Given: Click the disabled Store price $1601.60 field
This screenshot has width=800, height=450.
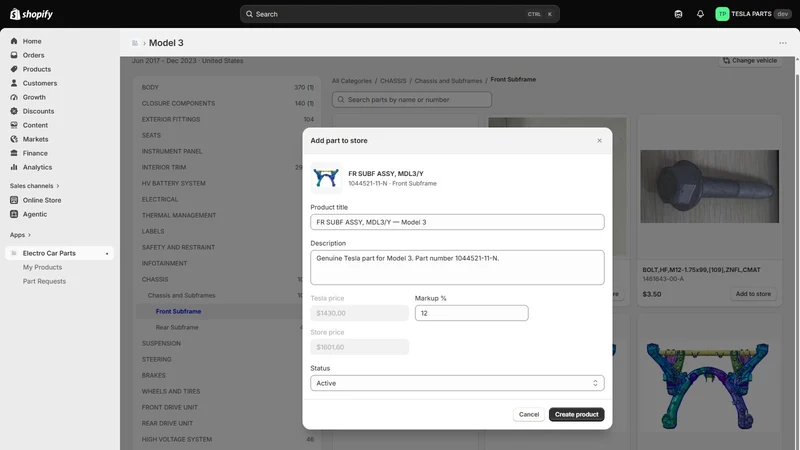Looking at the screenshot, I should coord(359,347).
